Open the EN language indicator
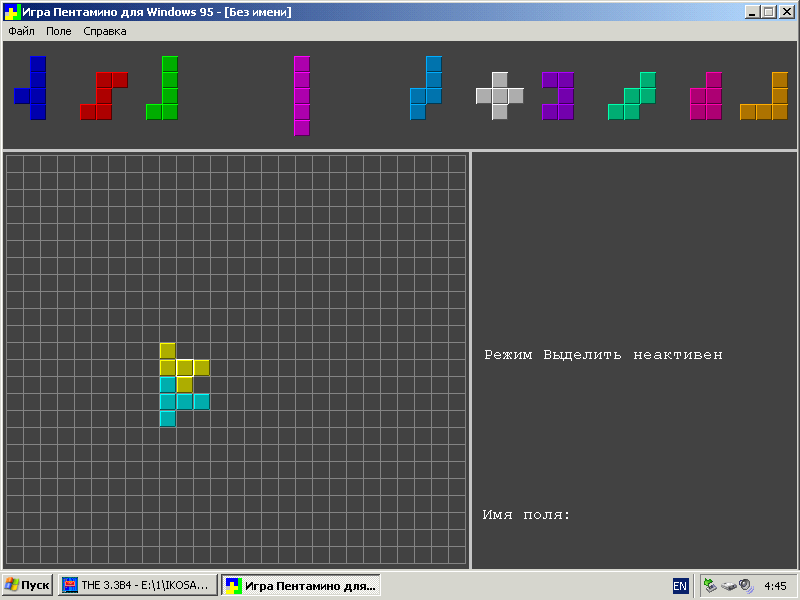This screenshot has width=800, height=600. click(680, 586)
